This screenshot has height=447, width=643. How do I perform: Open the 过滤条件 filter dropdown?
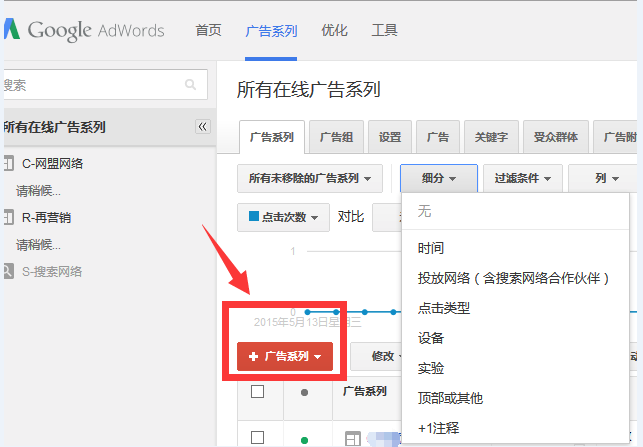pos(523,178)
